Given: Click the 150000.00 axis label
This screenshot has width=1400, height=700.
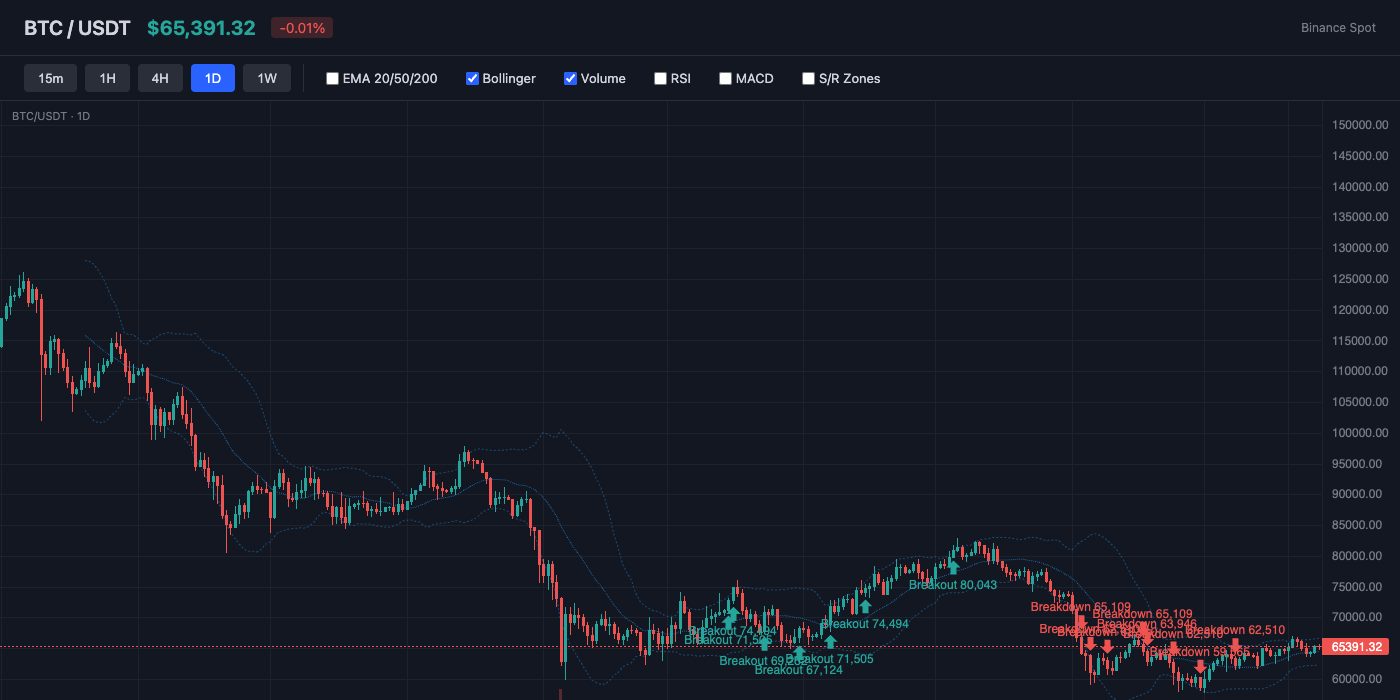Looking at the screenshot, I should point(1360,125).
